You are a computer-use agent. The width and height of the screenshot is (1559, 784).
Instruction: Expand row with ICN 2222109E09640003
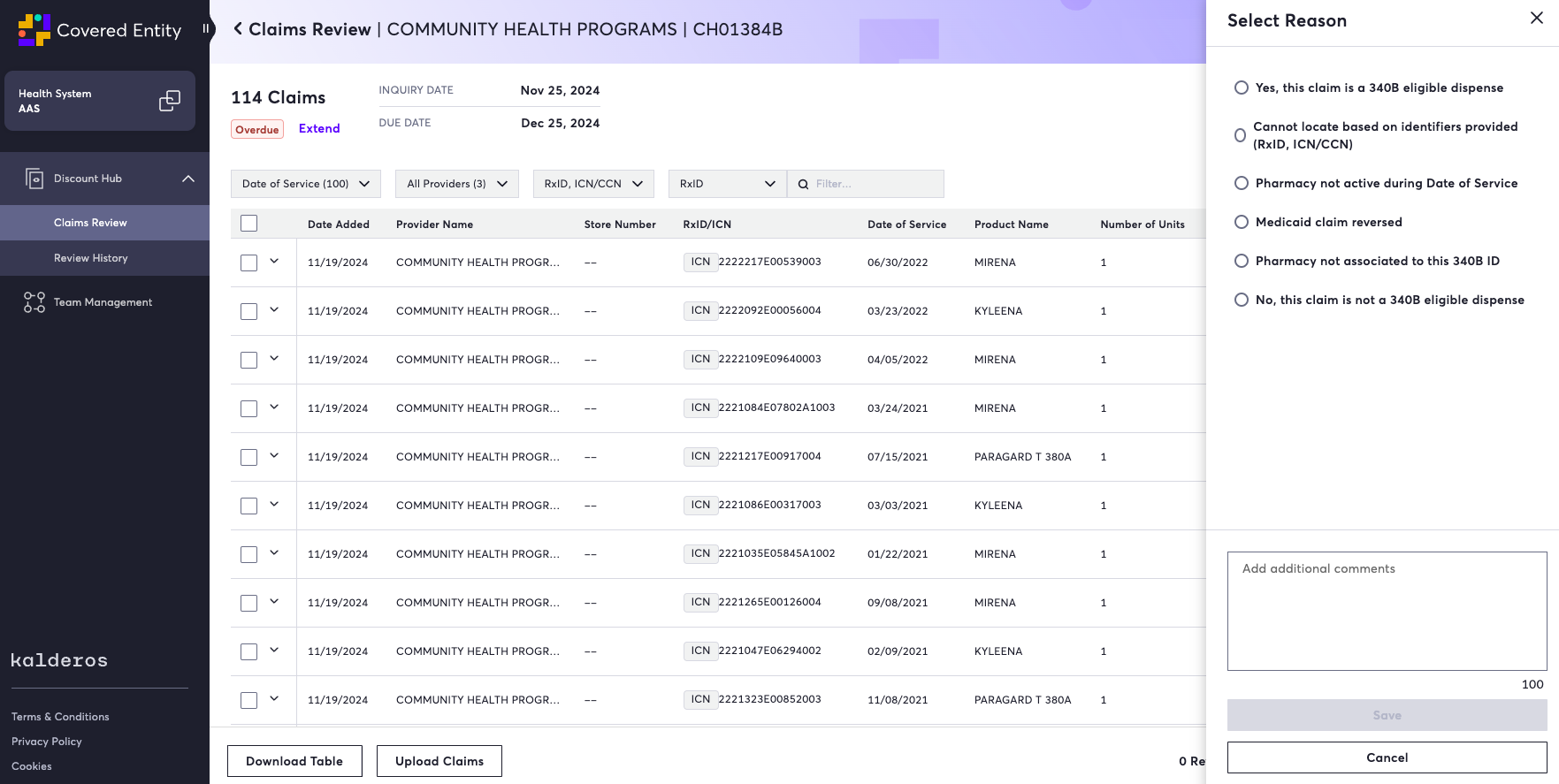pyautogui.click(x=274, y=358)
